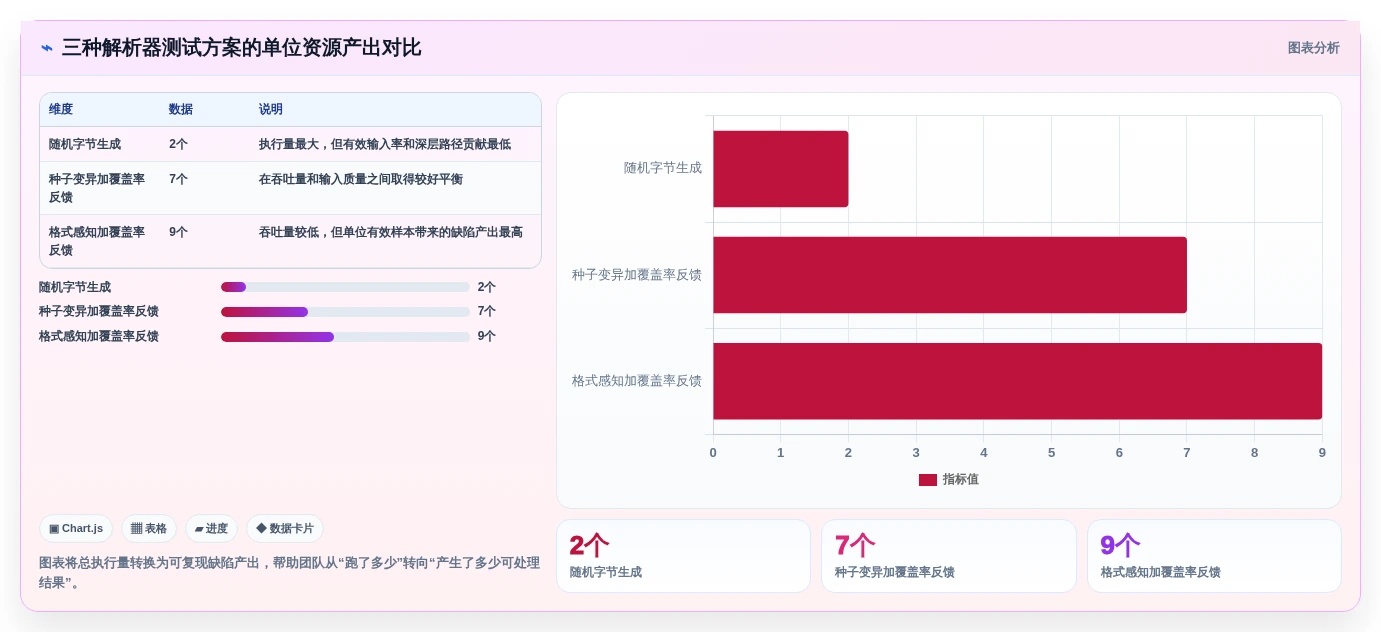The width and height of the screenshot is (1381, 632).
Task: Click the 维度 column header
Action: (100, 110)
